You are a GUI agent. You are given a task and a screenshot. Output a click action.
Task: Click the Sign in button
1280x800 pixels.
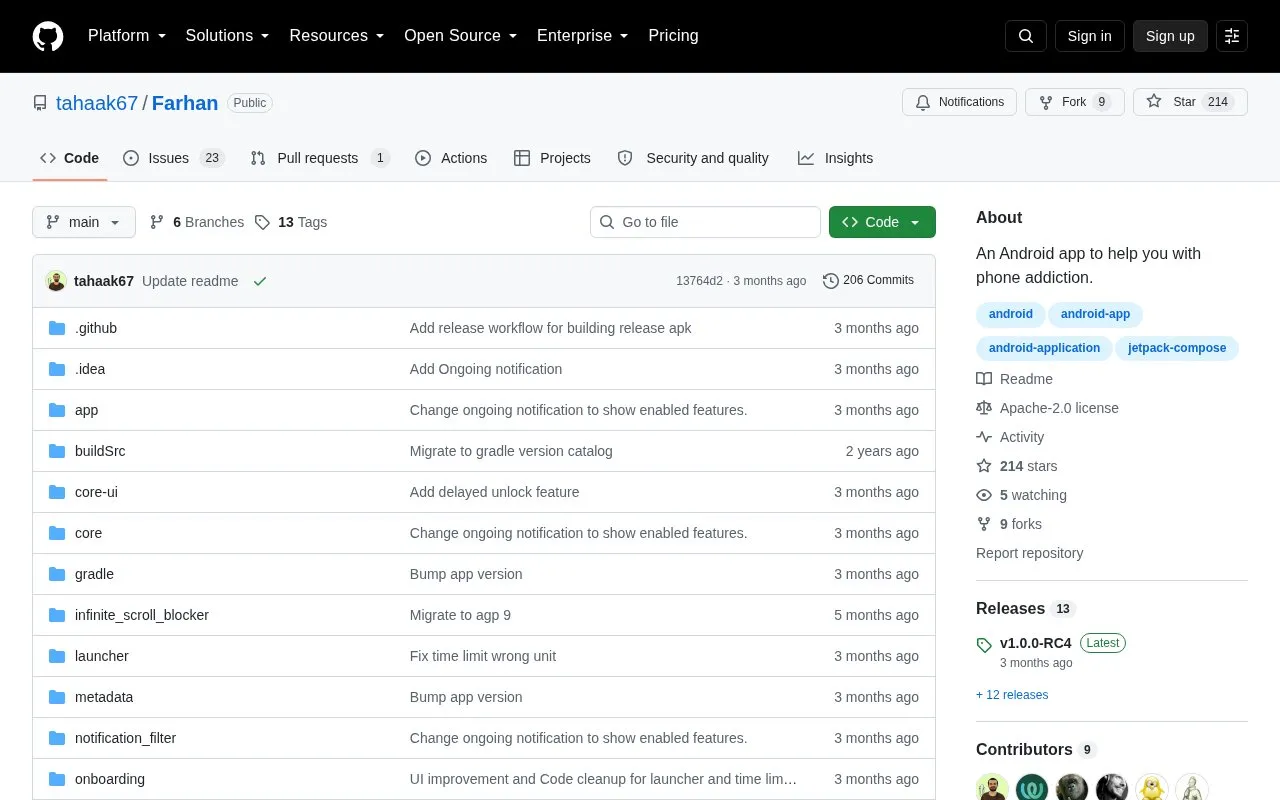point(1089,36)
